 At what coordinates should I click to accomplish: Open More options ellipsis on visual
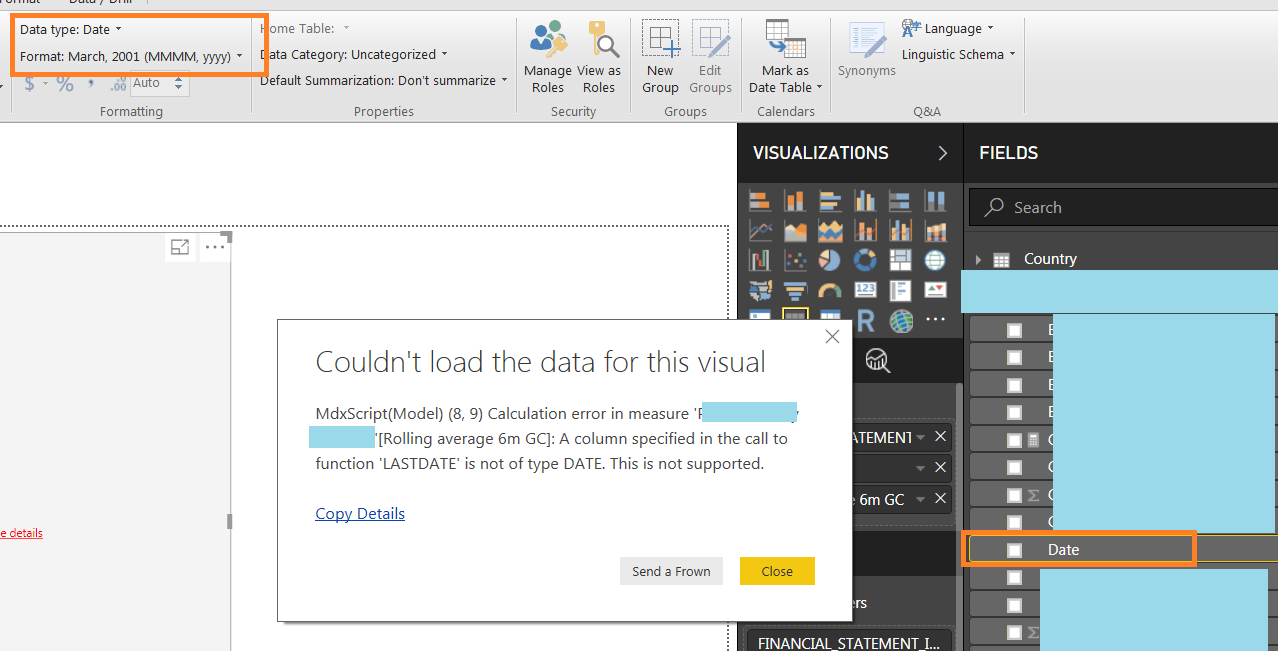215,247
